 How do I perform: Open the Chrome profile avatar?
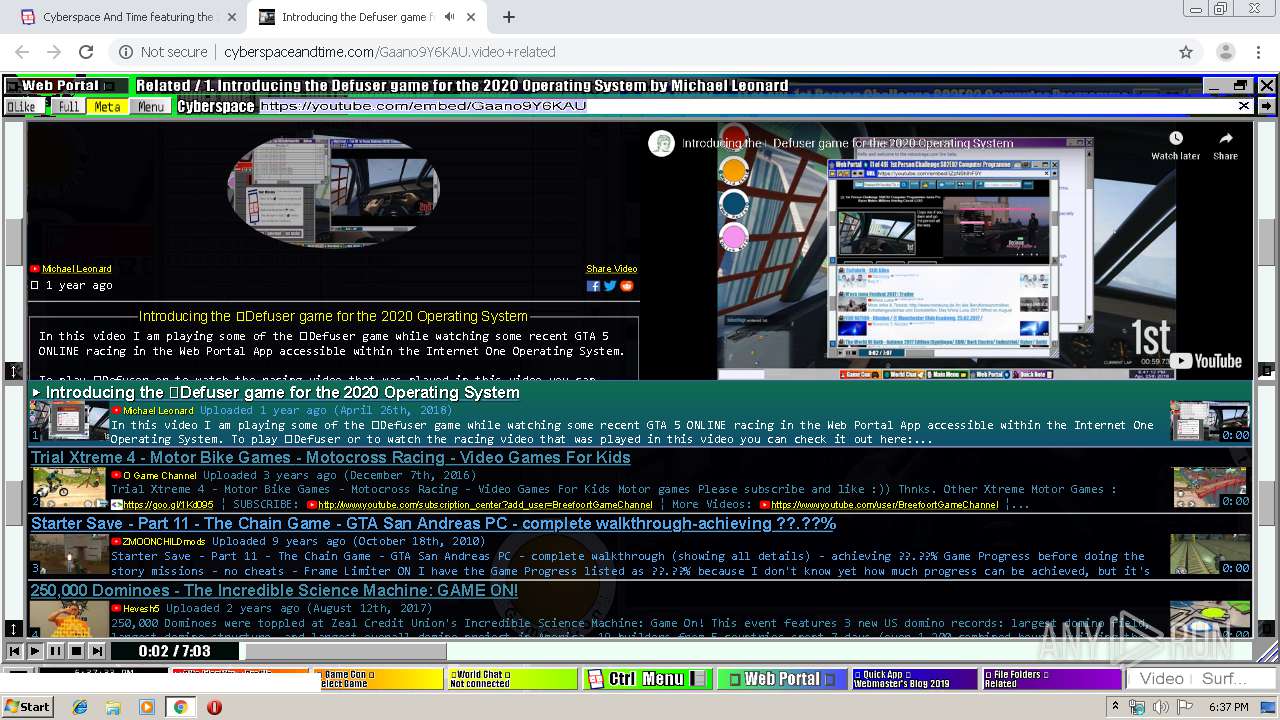click(x=1225, y=52)
